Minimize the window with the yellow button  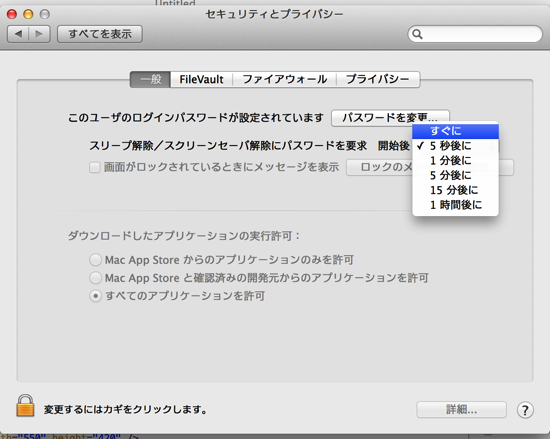tap(28, 14)
